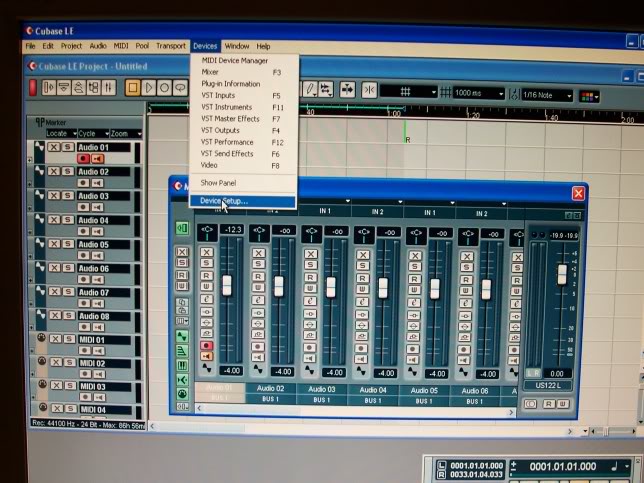This screenshot has width=644, height=483.
Task: Click Show Panel menu entry
Action: [218, 183]
